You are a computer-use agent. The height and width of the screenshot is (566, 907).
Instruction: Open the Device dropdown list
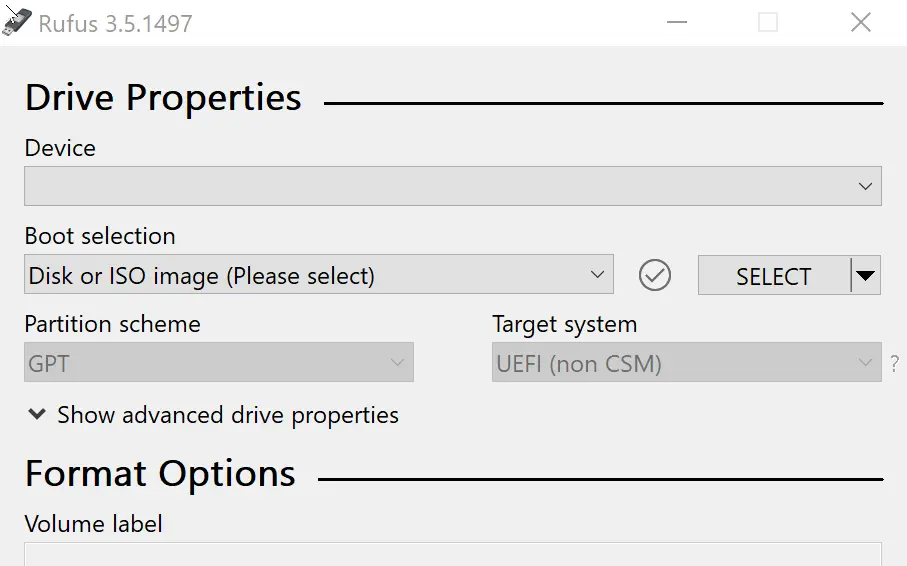pos(452,186)
